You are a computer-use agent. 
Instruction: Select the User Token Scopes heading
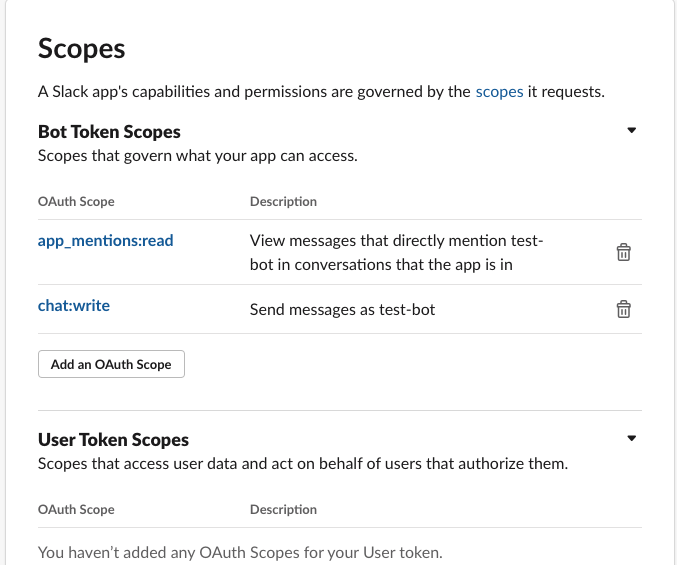coord(114,440)
